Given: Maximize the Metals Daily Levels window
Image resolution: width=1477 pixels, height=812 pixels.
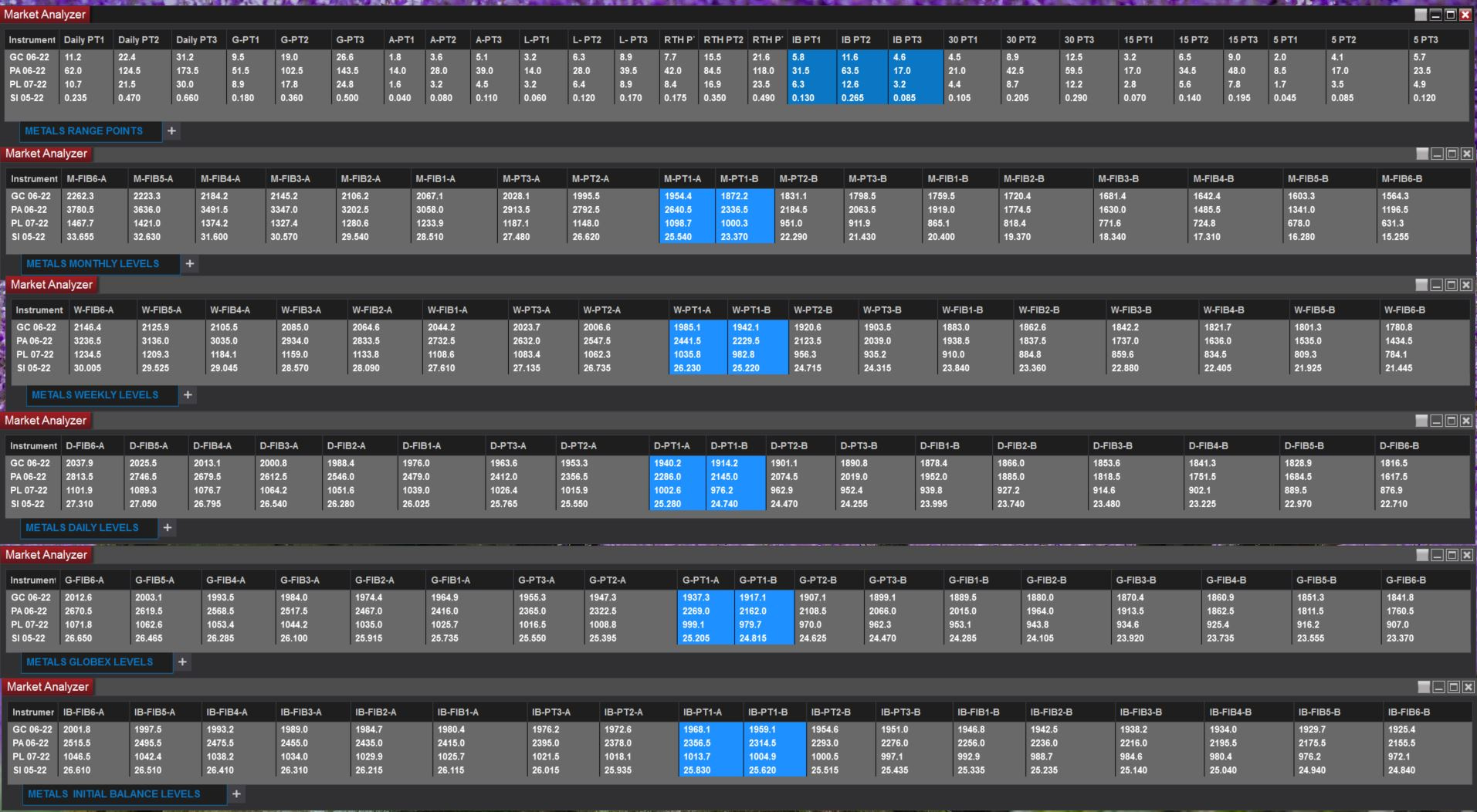Looking at the screenshot, I should (x=1452, y=421).
